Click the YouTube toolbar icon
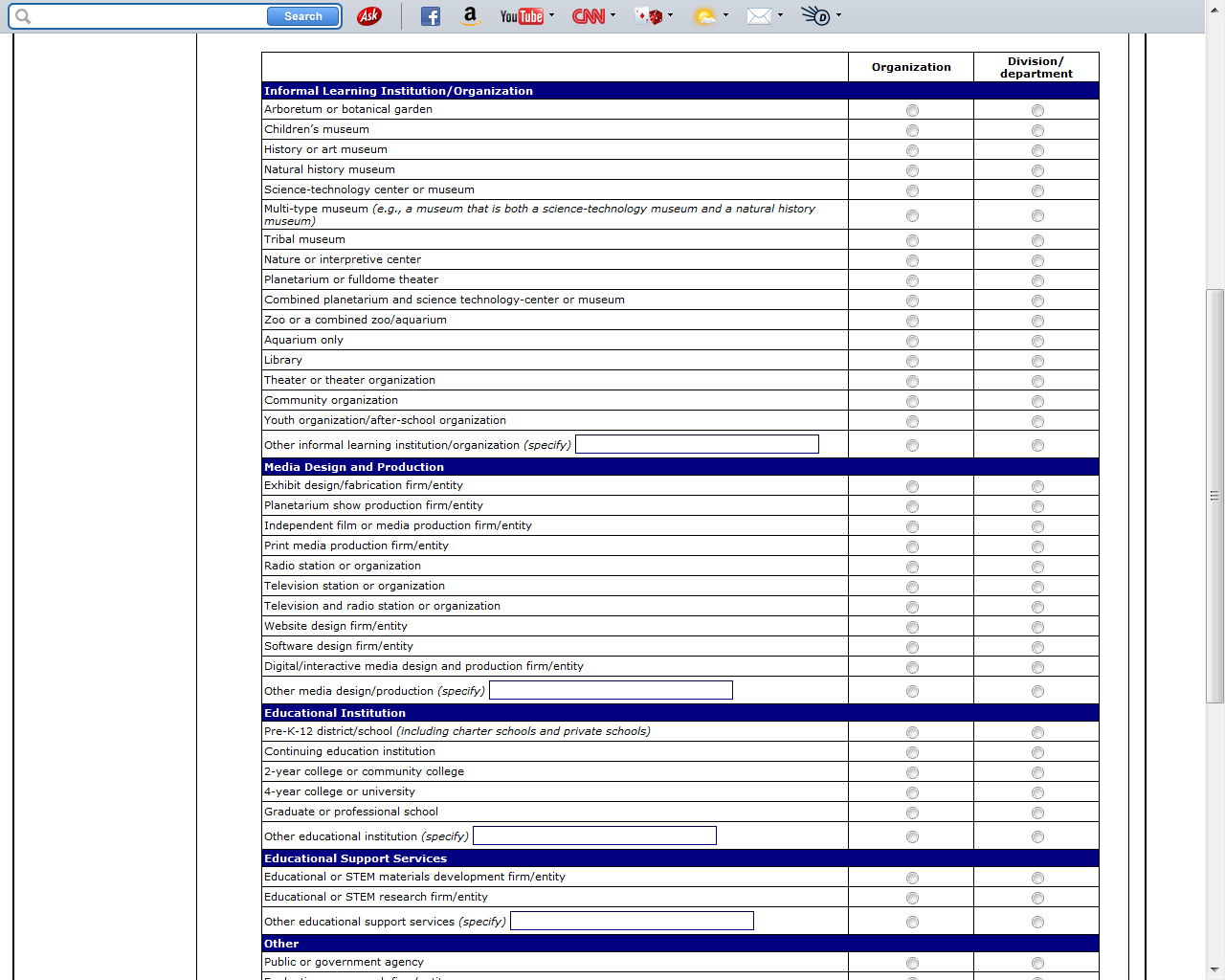 coord(521,16)
